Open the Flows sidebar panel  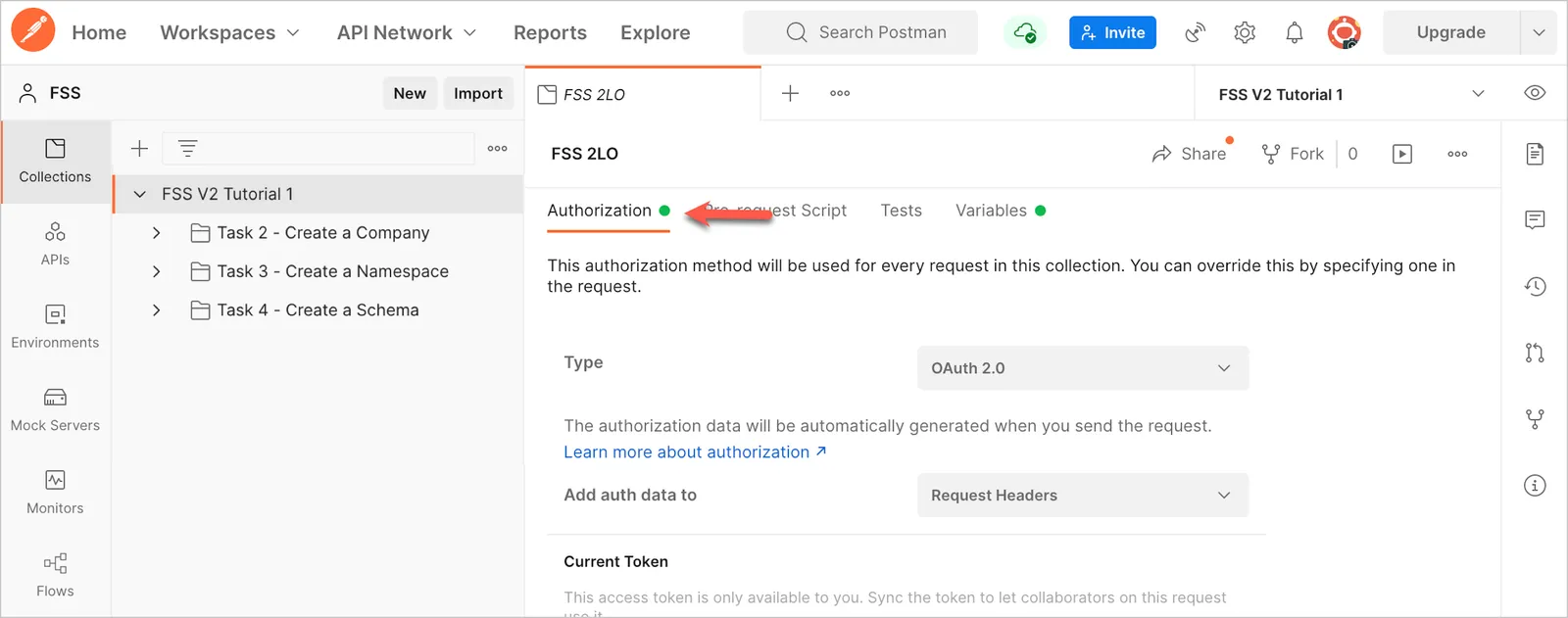55,575
